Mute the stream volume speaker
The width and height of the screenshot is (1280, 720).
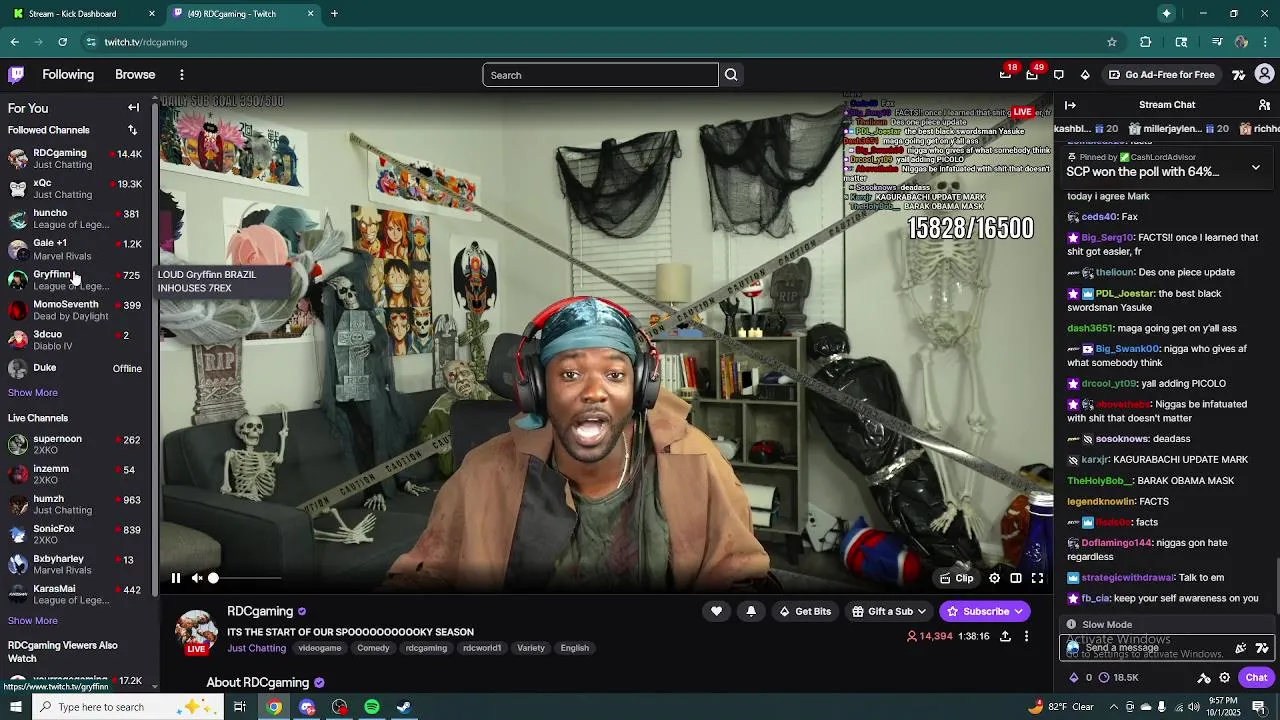(197, 578)
